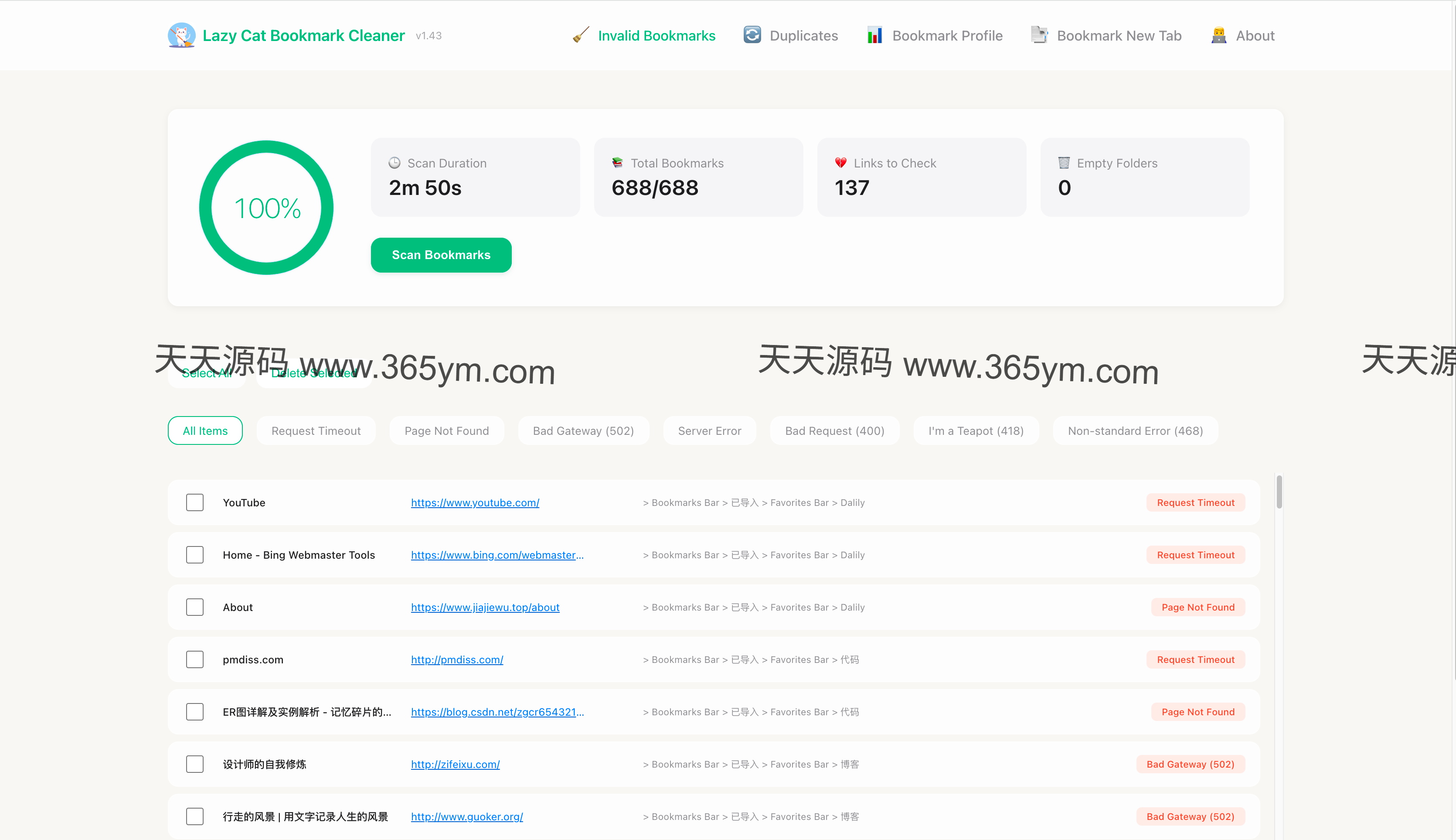Image resolution: width=1456 pixels, height=840 pixels.
Task: Open the Invalid Bookmarks tab
Action: coord(656,36)
